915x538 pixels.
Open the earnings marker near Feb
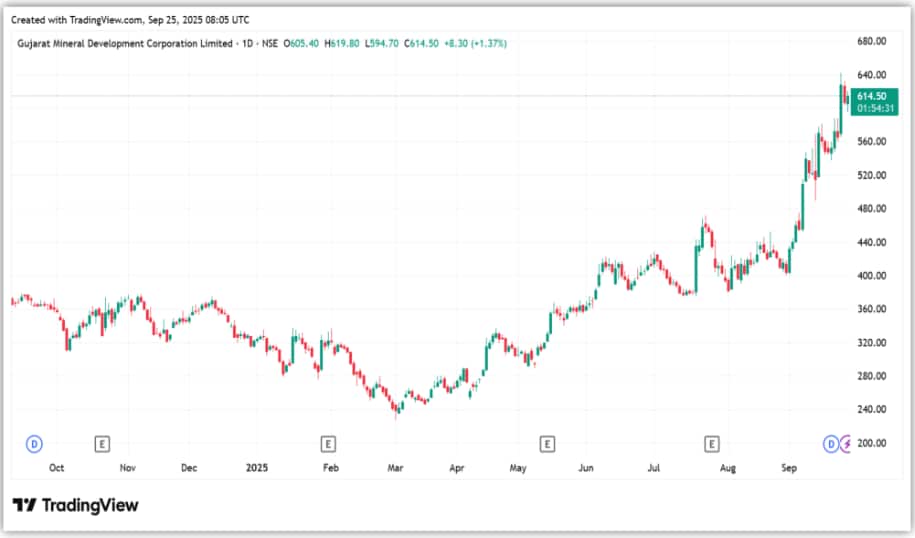click(327, 442)
